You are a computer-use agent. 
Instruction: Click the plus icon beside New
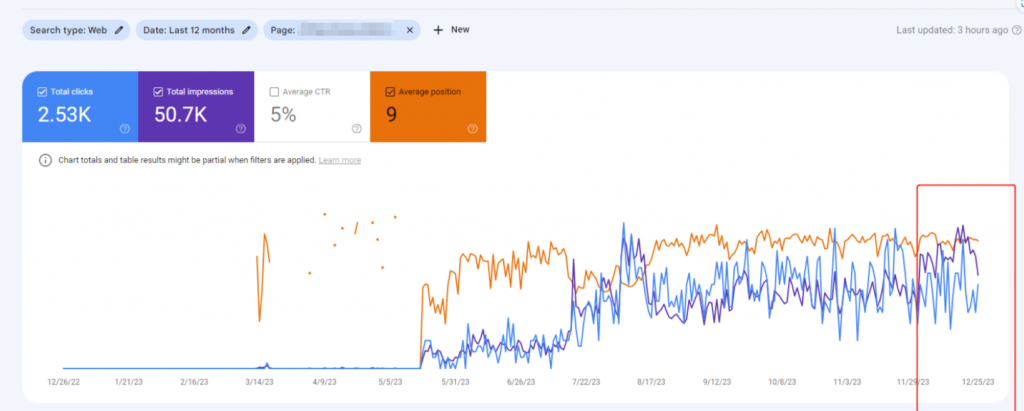click(438, 30)
